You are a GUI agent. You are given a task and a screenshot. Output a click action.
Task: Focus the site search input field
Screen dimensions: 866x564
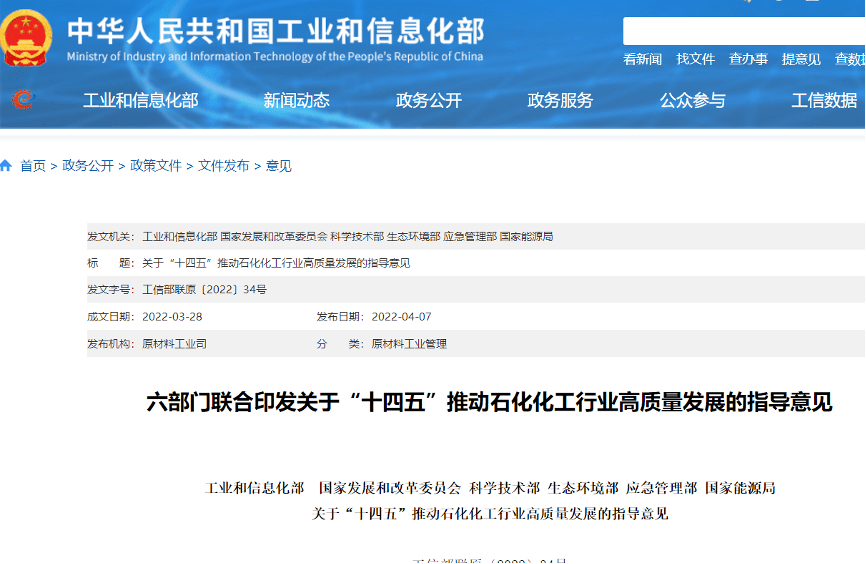[x=744, y=31]
